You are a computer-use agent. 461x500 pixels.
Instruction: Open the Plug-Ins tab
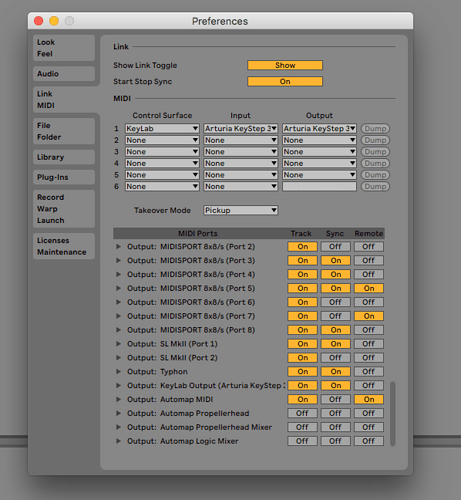click(x=64, y=177)
